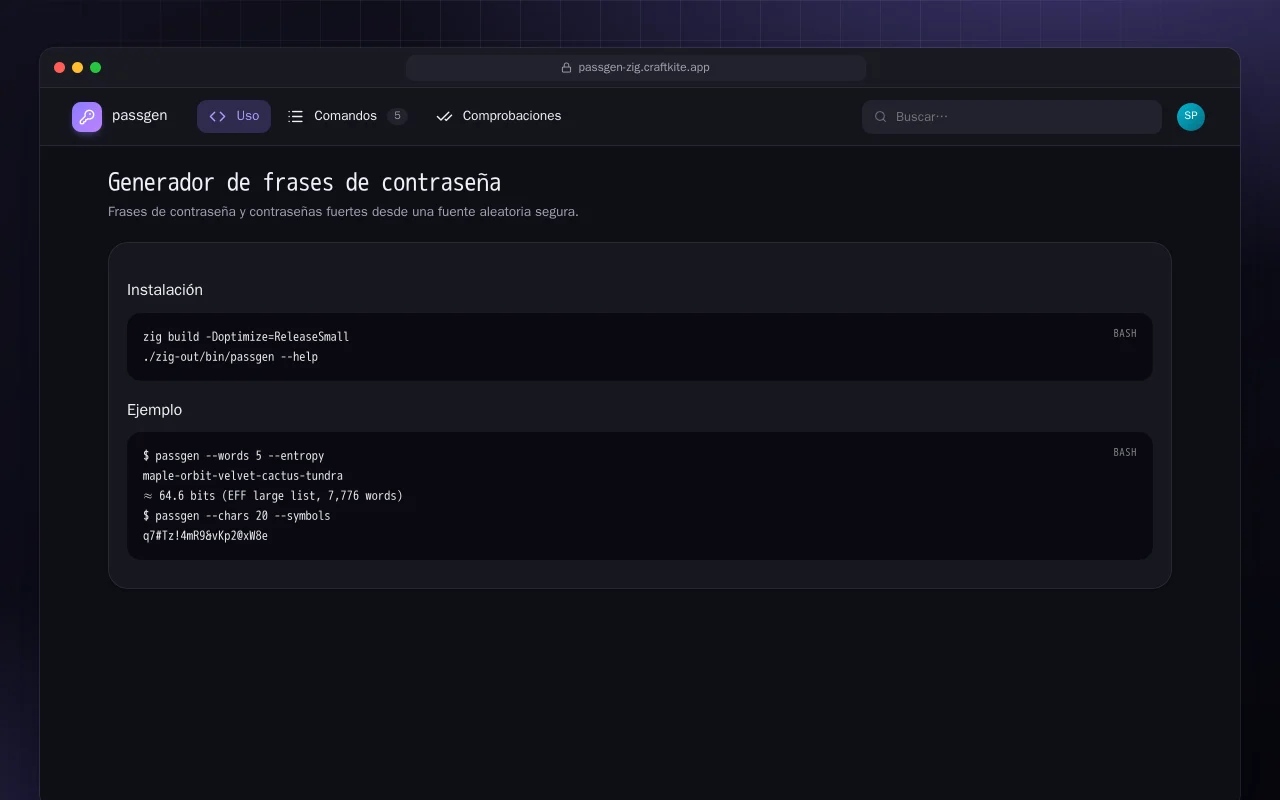Image resolution: width=1280 pixels, height=800 pixels.
Task: Click the passgen --chars 20 --symbols line
Action: (237, 516)
